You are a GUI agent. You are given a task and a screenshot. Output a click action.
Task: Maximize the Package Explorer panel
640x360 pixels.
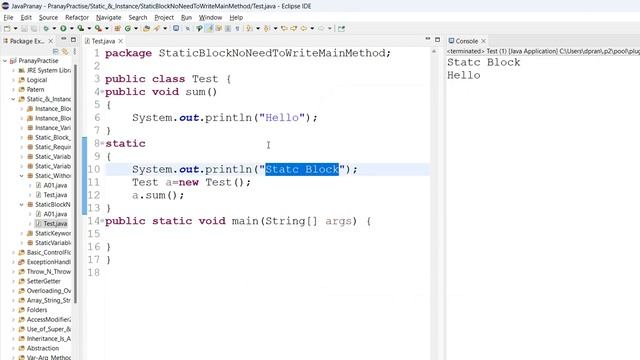point(73,40)
